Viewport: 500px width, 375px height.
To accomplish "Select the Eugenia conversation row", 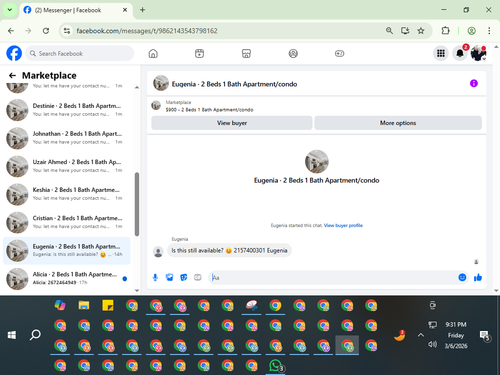I will [67, 250].
